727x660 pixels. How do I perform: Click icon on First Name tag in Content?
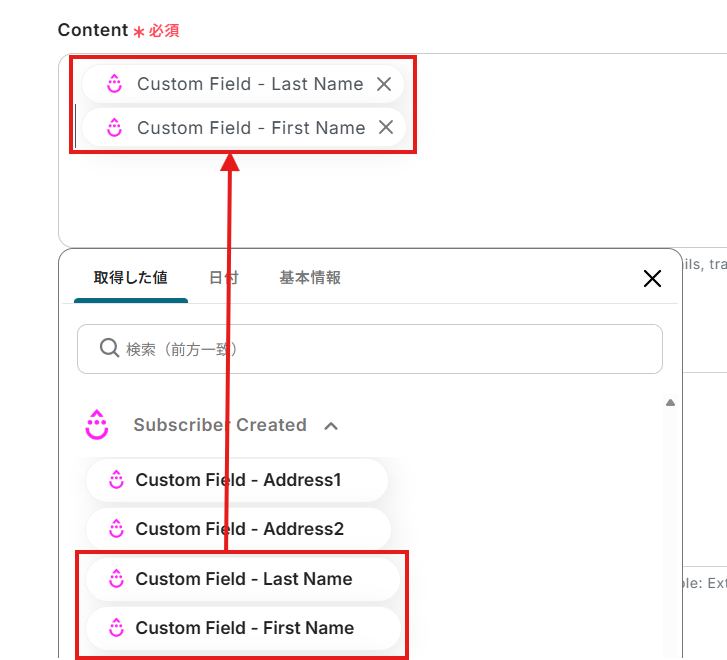115,128
